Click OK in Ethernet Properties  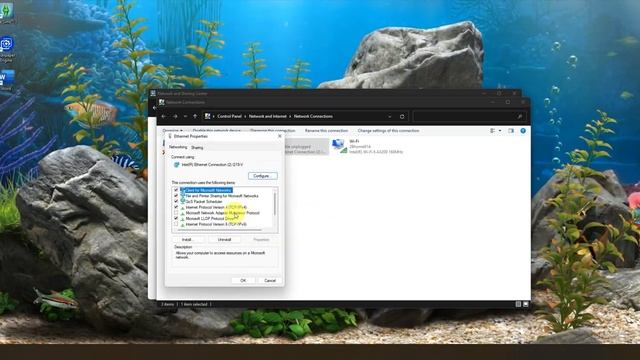coord(243,280)
